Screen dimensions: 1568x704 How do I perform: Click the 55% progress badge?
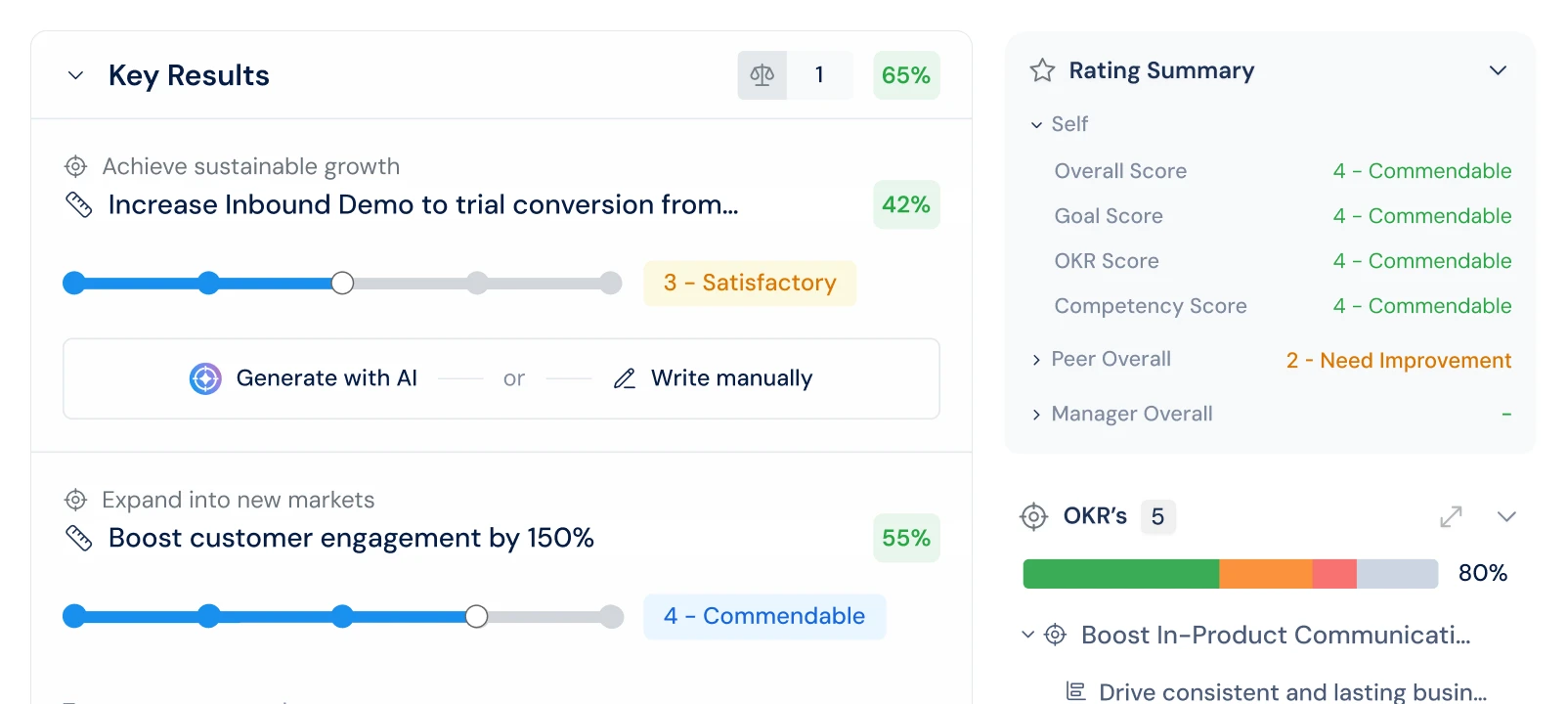(x=906, y=538)
